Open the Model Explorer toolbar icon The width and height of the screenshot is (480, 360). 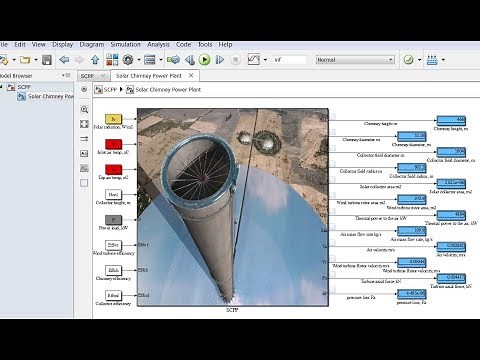[149, 60]
